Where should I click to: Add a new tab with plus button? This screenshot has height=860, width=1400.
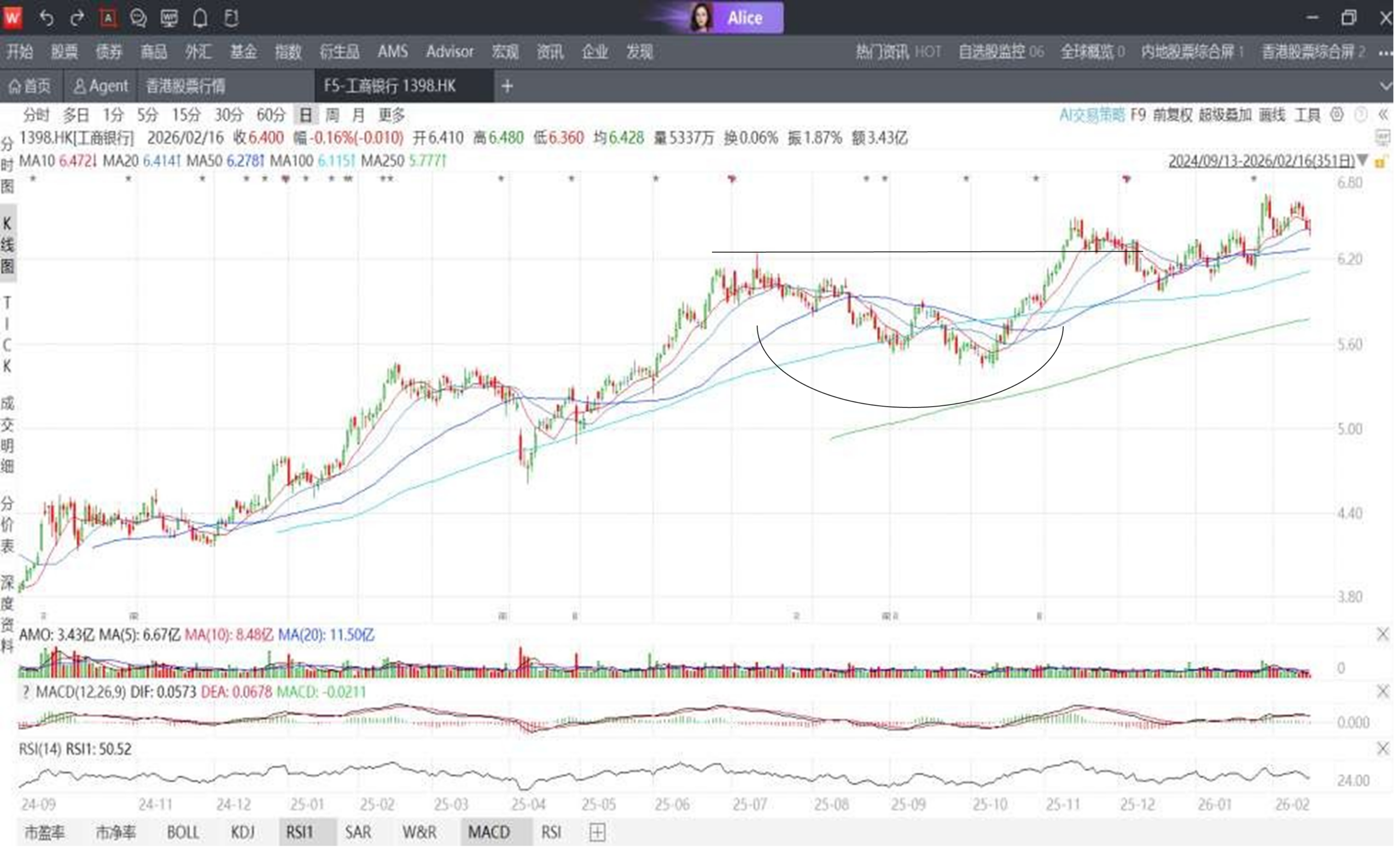click(x=507, y=86)
